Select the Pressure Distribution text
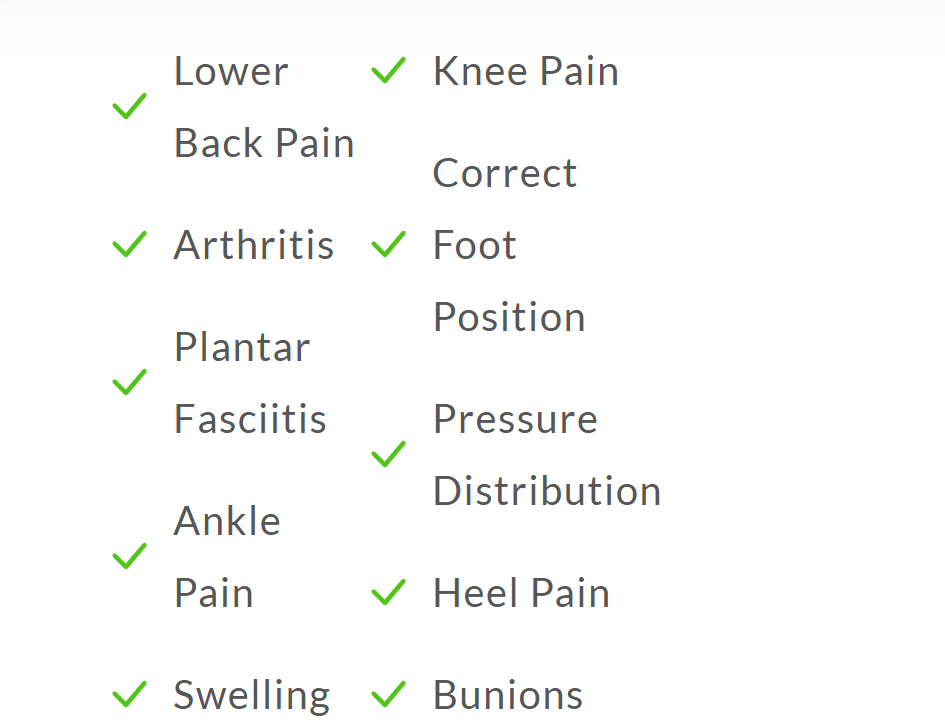This screenshot has width=945, height=726. pyautogui.click(x=546, y=455)
